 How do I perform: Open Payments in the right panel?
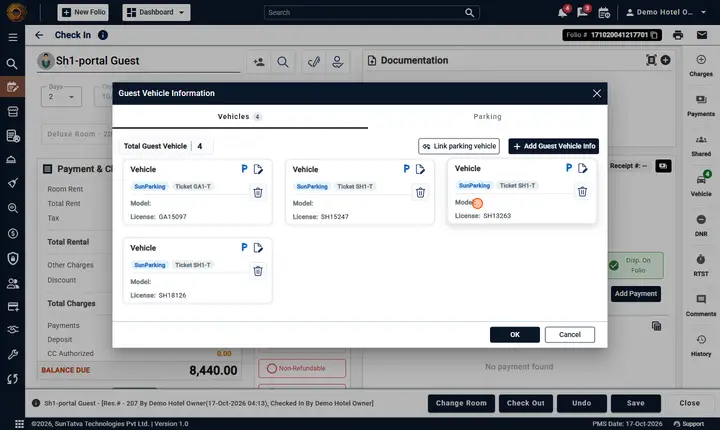tap(701, 106)
